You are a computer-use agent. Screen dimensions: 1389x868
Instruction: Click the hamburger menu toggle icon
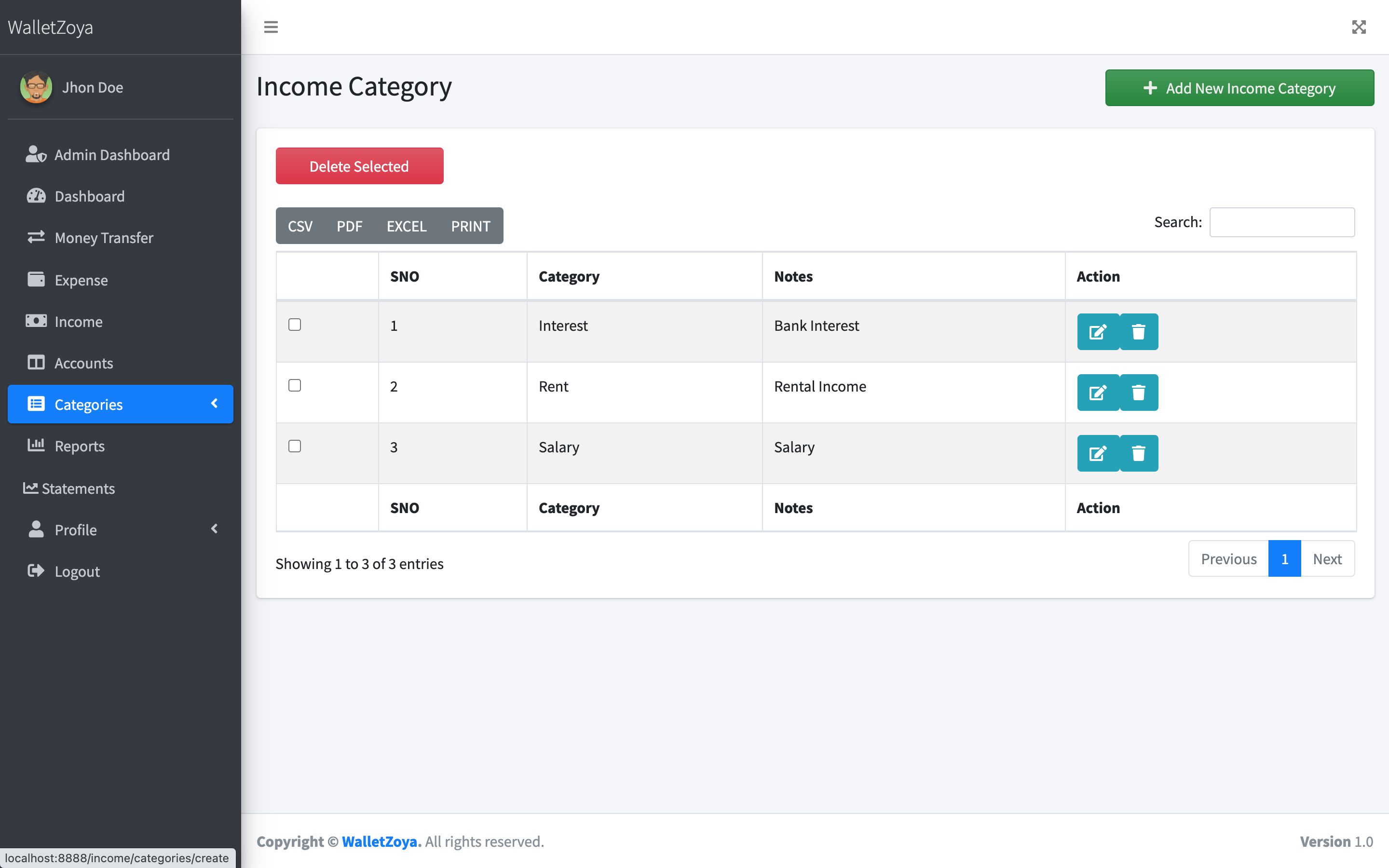tap(271, 27)
